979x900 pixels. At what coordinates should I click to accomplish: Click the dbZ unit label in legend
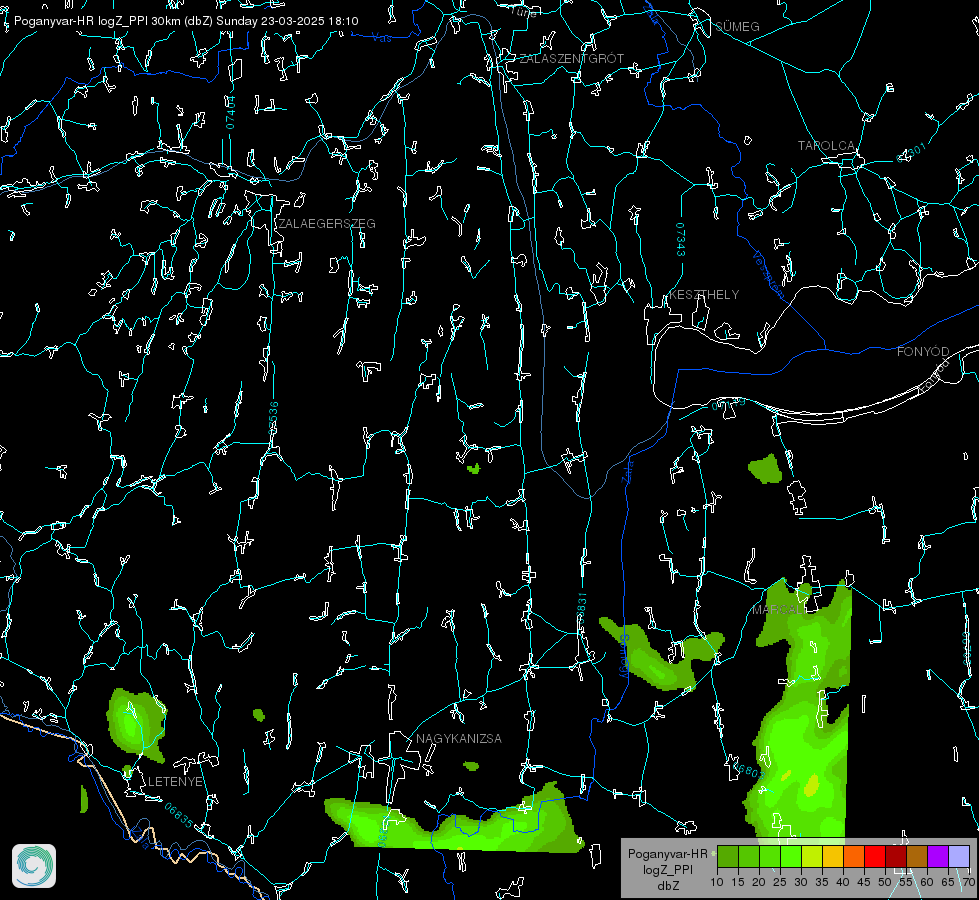[668, 886]
